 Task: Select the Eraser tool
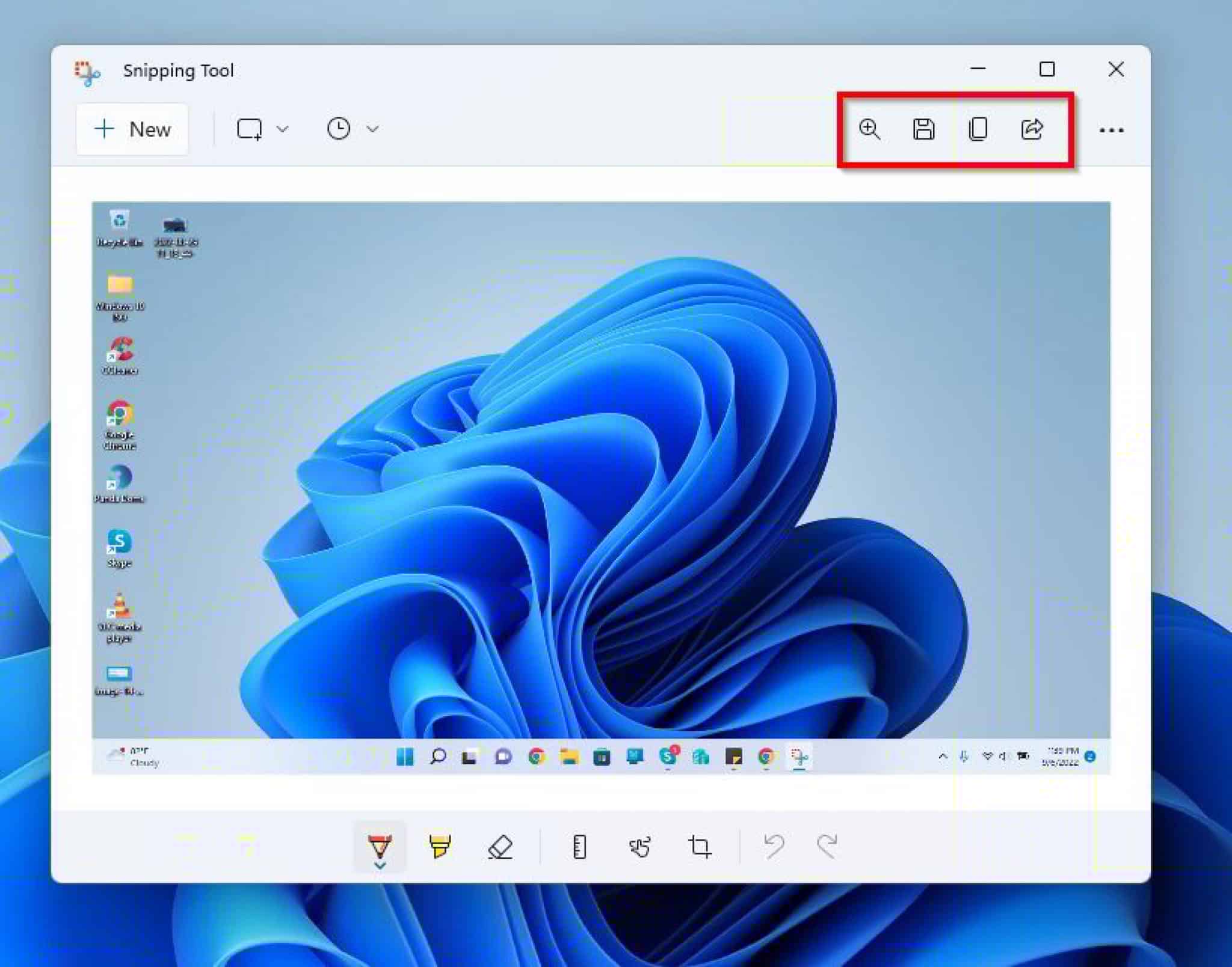(500, 847)
